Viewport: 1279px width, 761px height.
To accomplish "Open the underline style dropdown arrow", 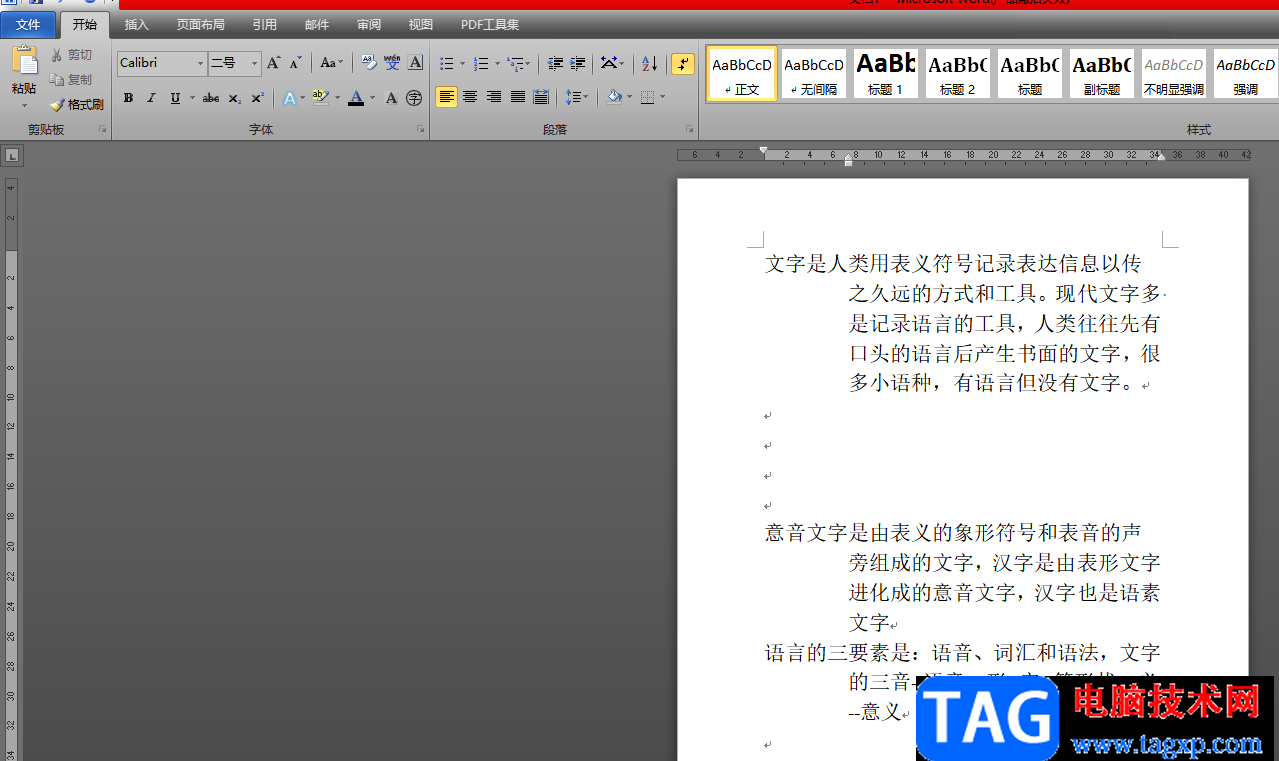I will [191, 98].
